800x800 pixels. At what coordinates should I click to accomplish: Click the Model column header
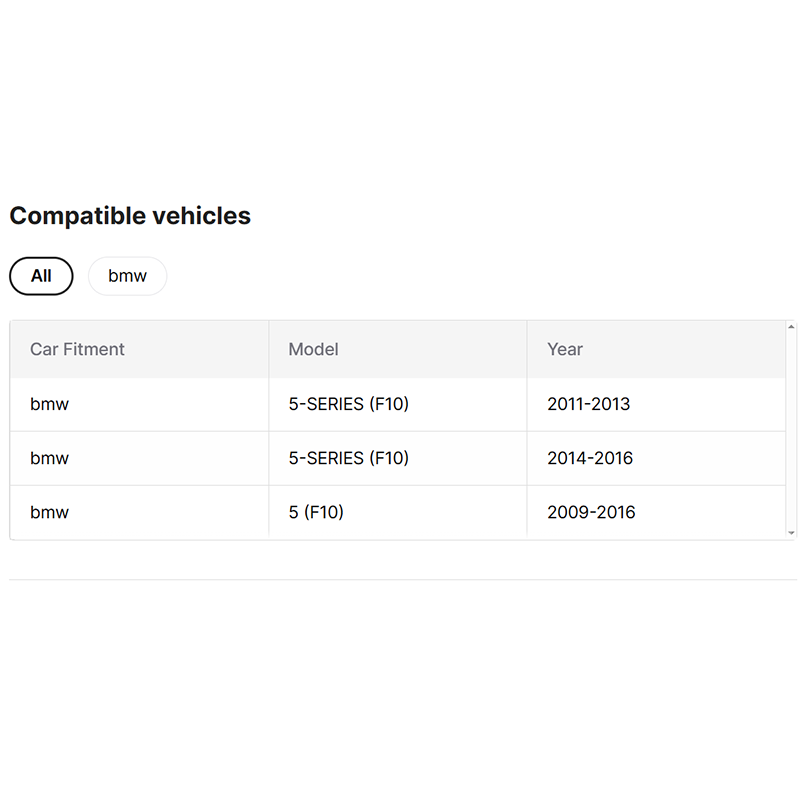click(313, 349)
